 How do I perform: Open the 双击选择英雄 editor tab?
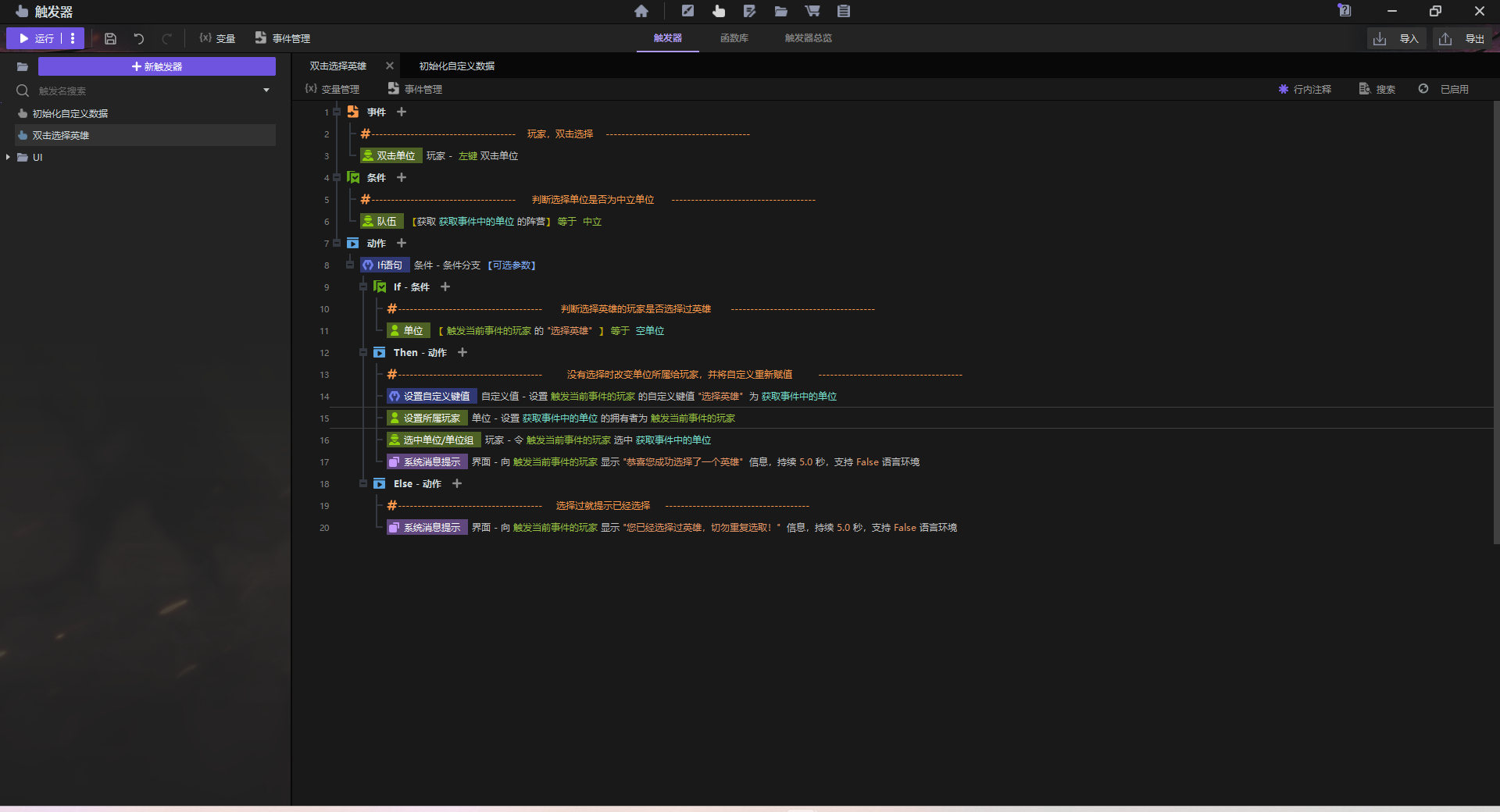[338, 66]
